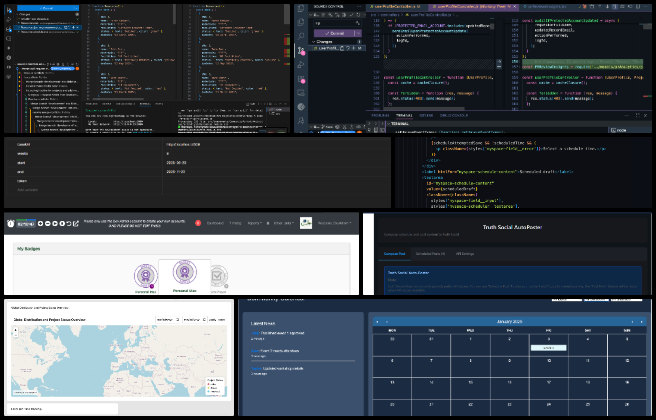Go to next month in January calendar

(x=633, y=322)
